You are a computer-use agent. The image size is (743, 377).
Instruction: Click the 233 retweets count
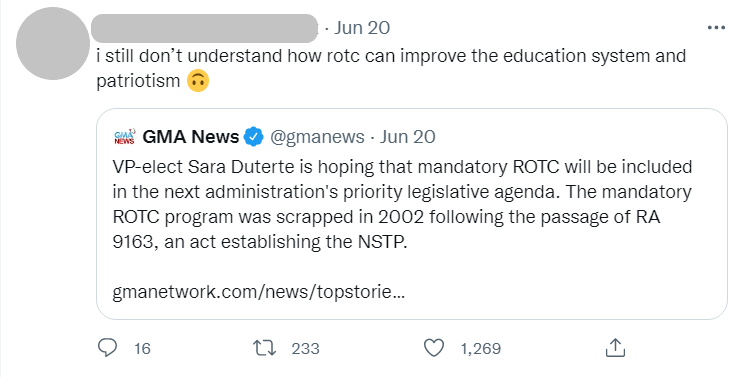[306, 349]
